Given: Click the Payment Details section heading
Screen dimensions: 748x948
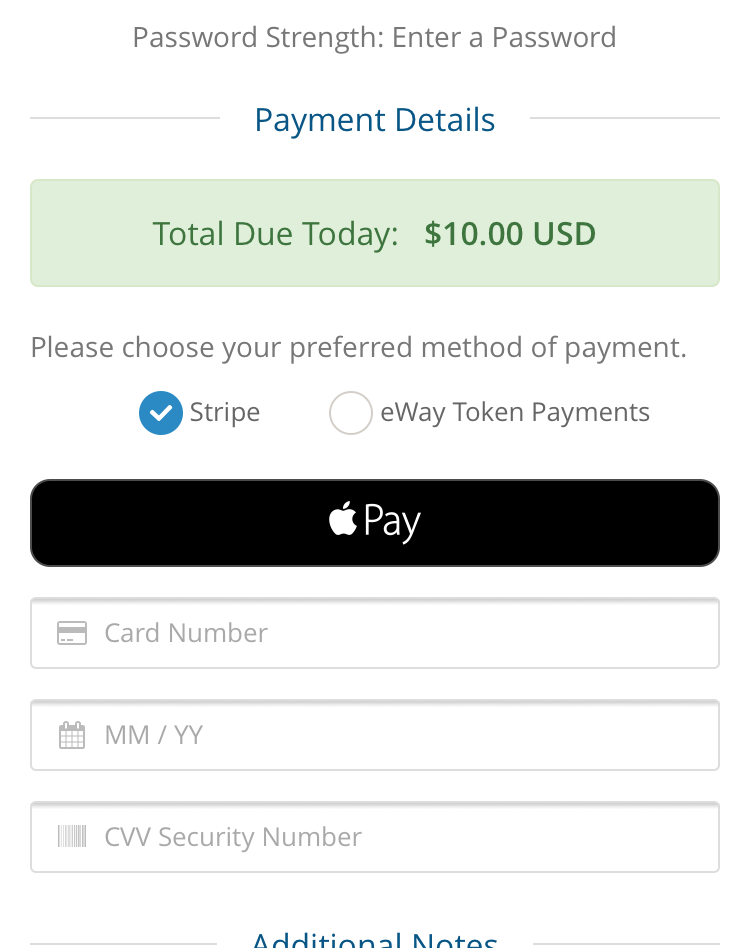Looking at the screenshot, I should (x=375, y=120).
